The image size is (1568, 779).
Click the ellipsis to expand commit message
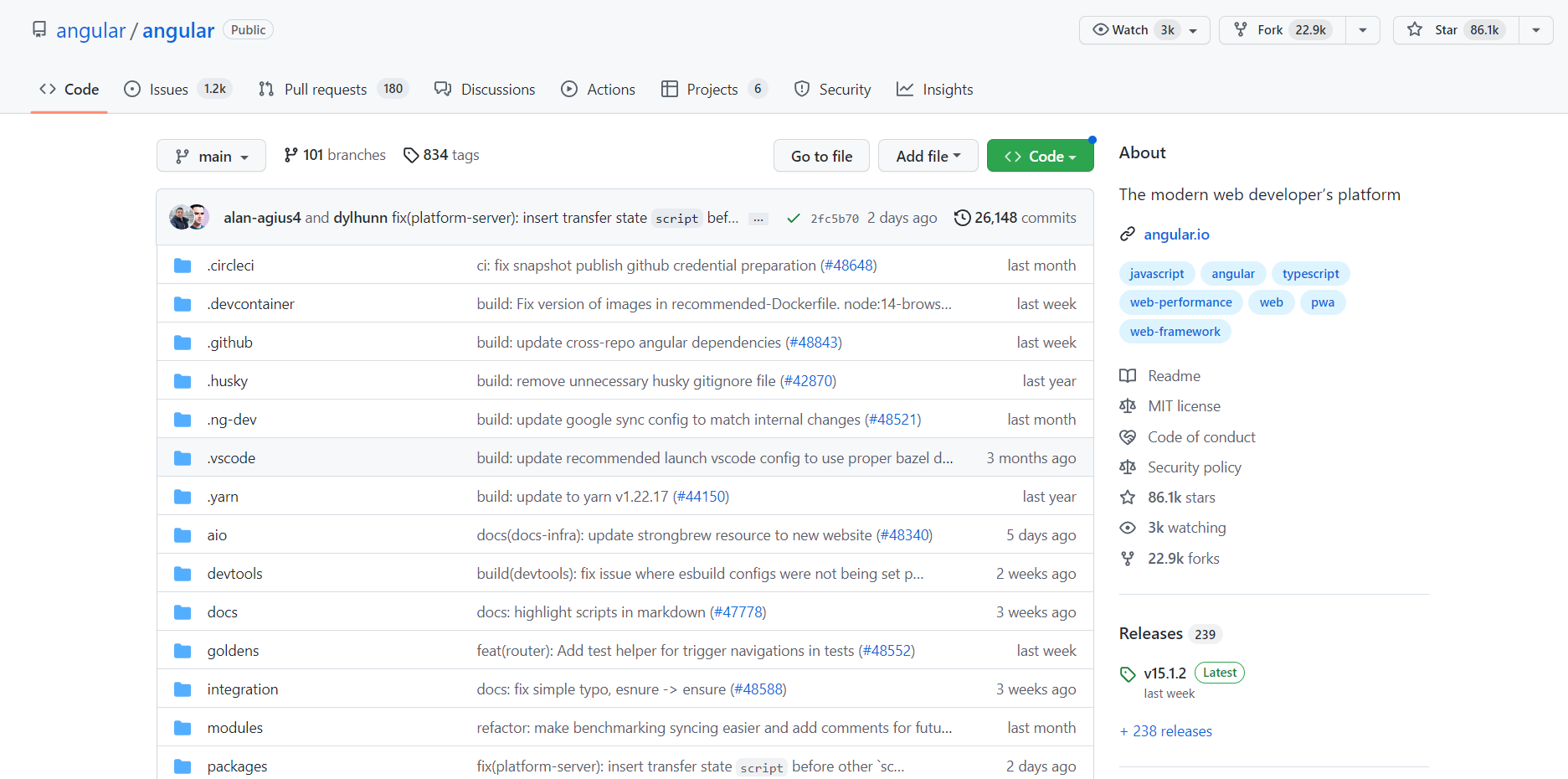[x=758, y=219]
